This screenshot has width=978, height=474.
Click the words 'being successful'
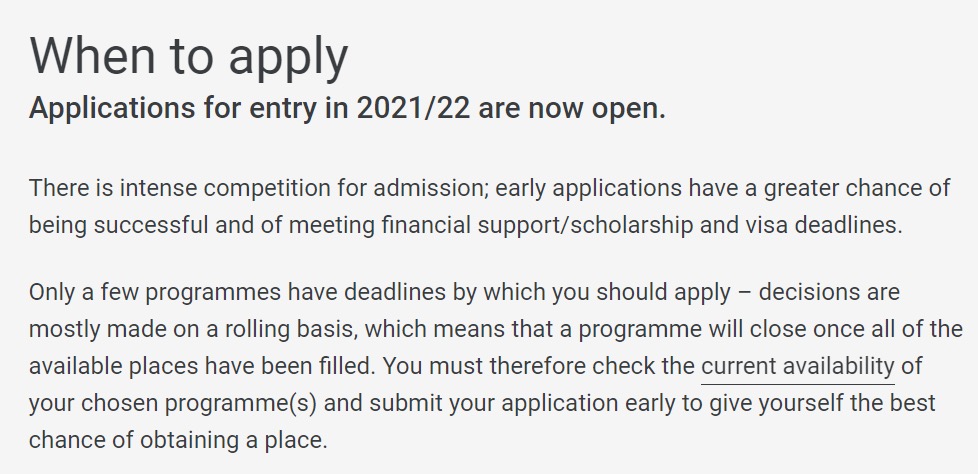coord(119,226)
